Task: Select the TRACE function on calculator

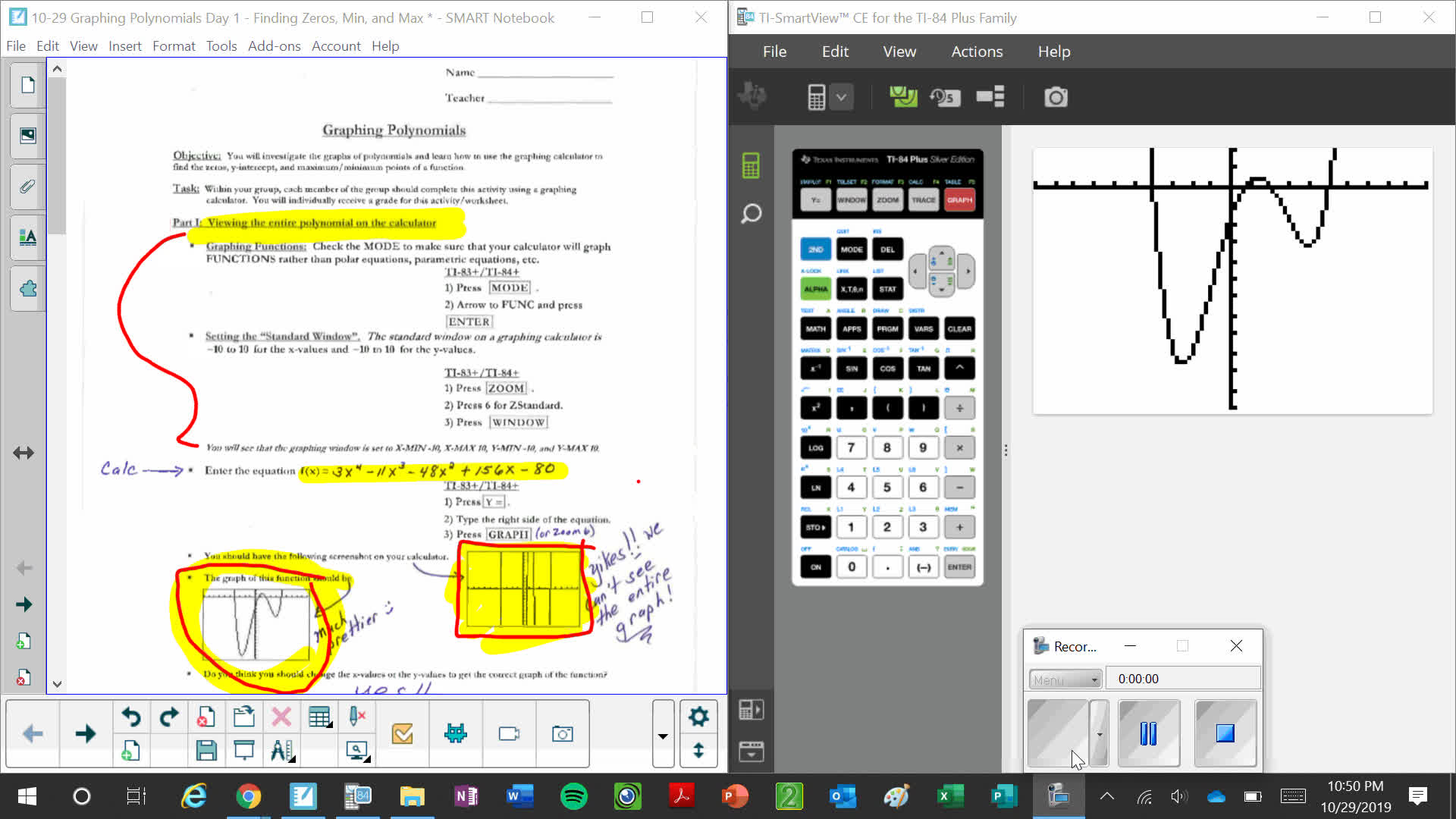Action: [x=922, y=200]
